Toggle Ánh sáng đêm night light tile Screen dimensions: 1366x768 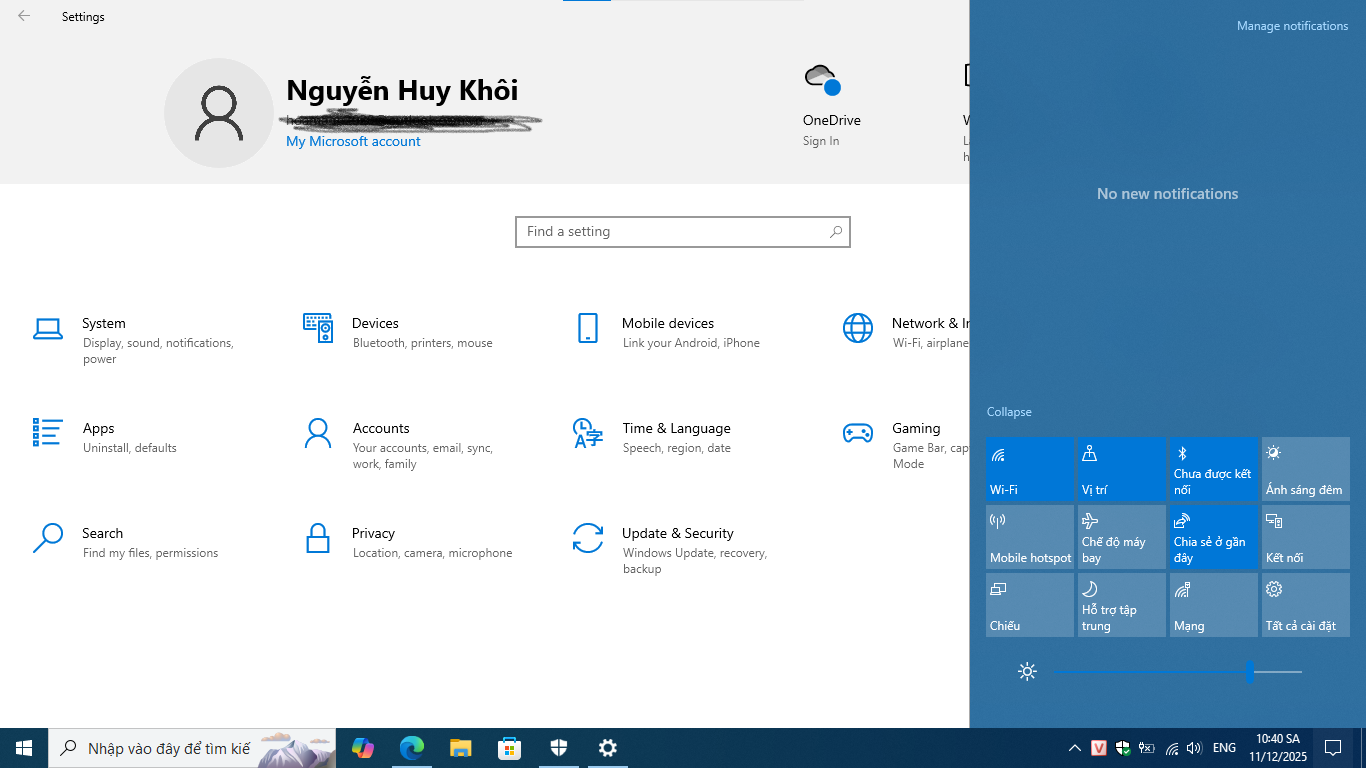click(x=1305, y=468)
